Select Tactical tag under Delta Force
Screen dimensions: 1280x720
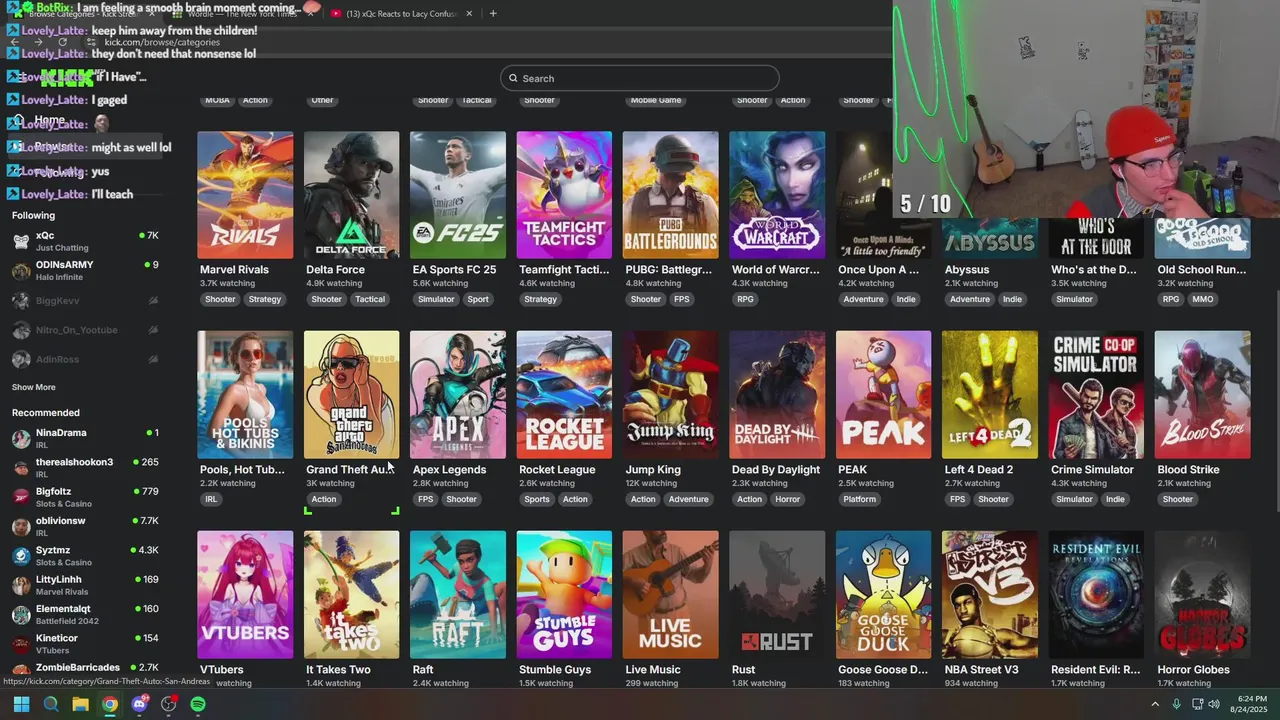click(370, 299)
